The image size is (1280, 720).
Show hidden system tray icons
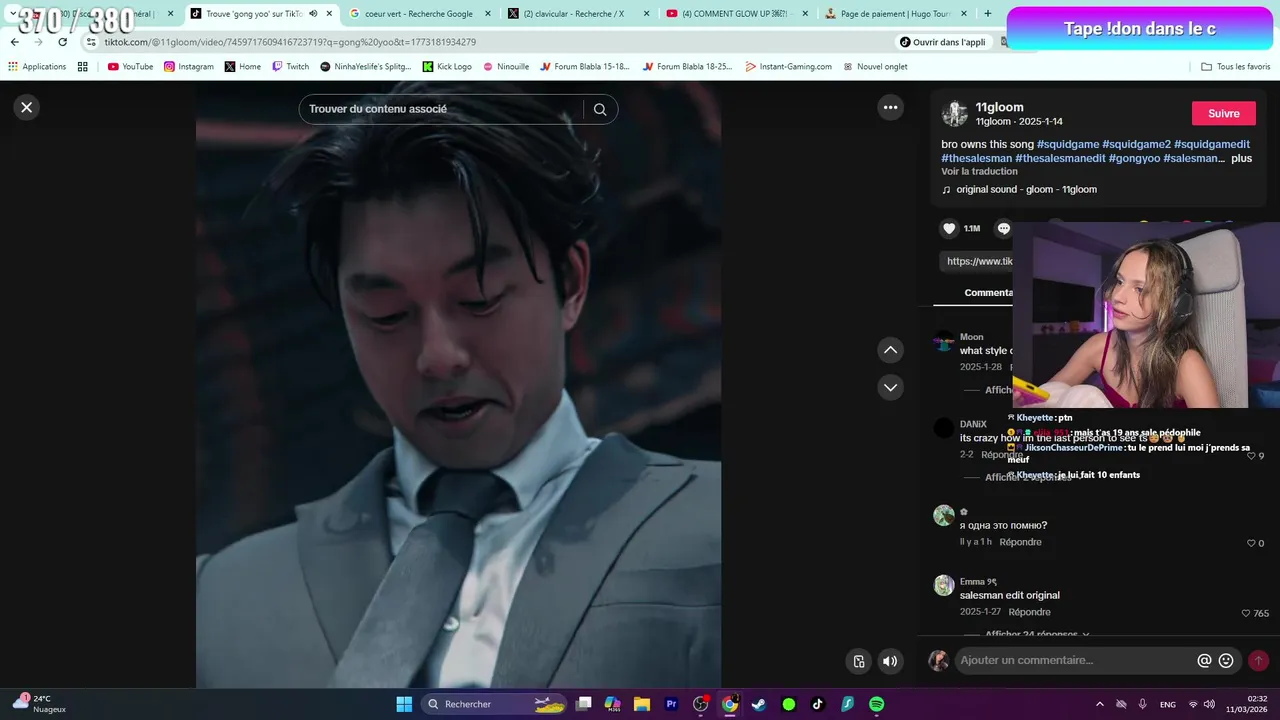pyautogui.click(x=1099, y=704)
